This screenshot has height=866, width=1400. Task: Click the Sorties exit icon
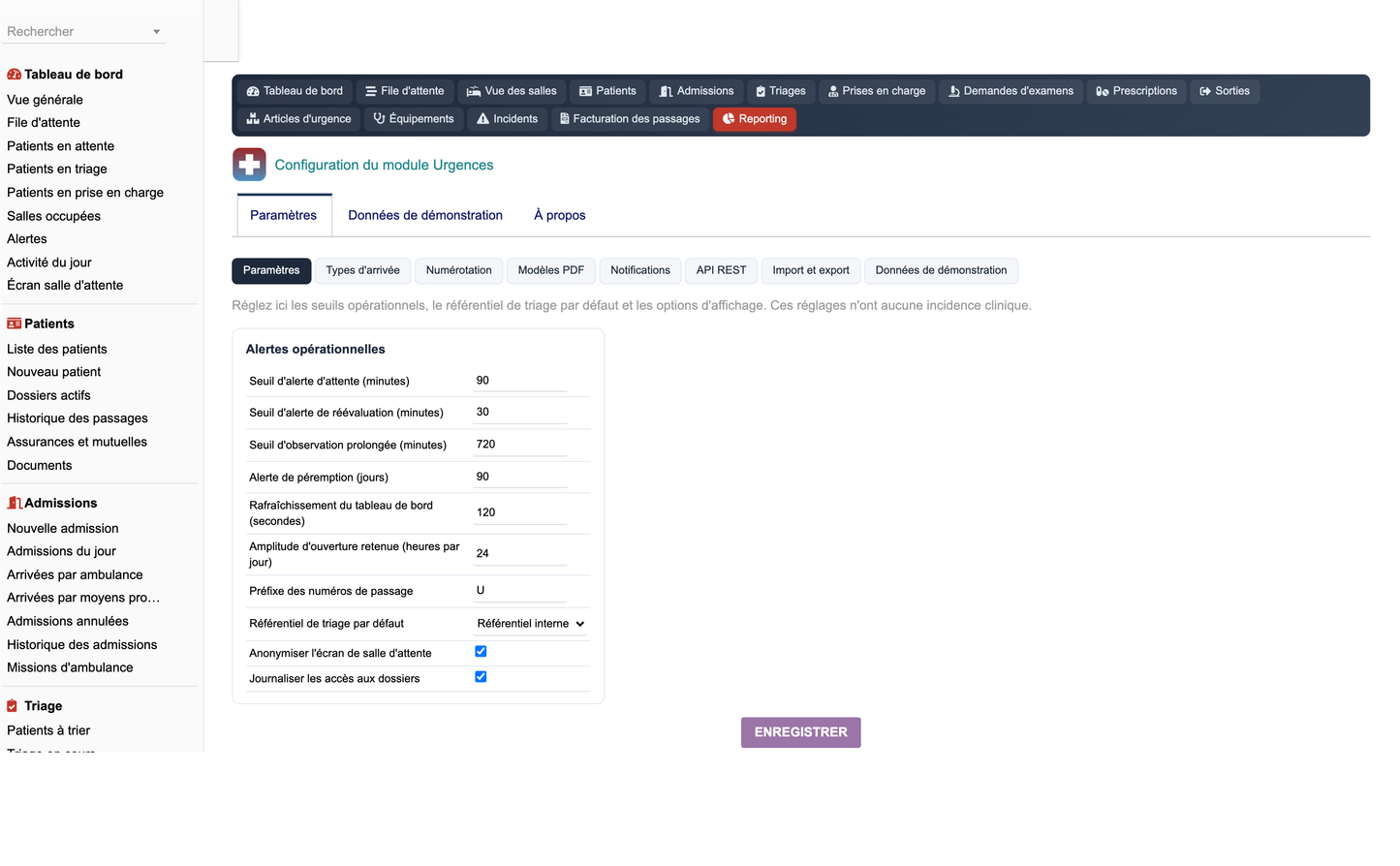click(x=1205, y=91)
